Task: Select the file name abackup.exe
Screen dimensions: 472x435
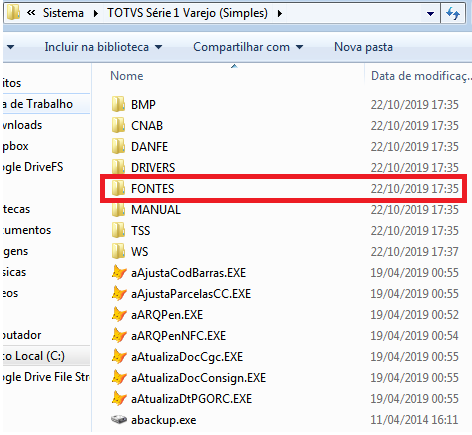Action: (163, 420)
